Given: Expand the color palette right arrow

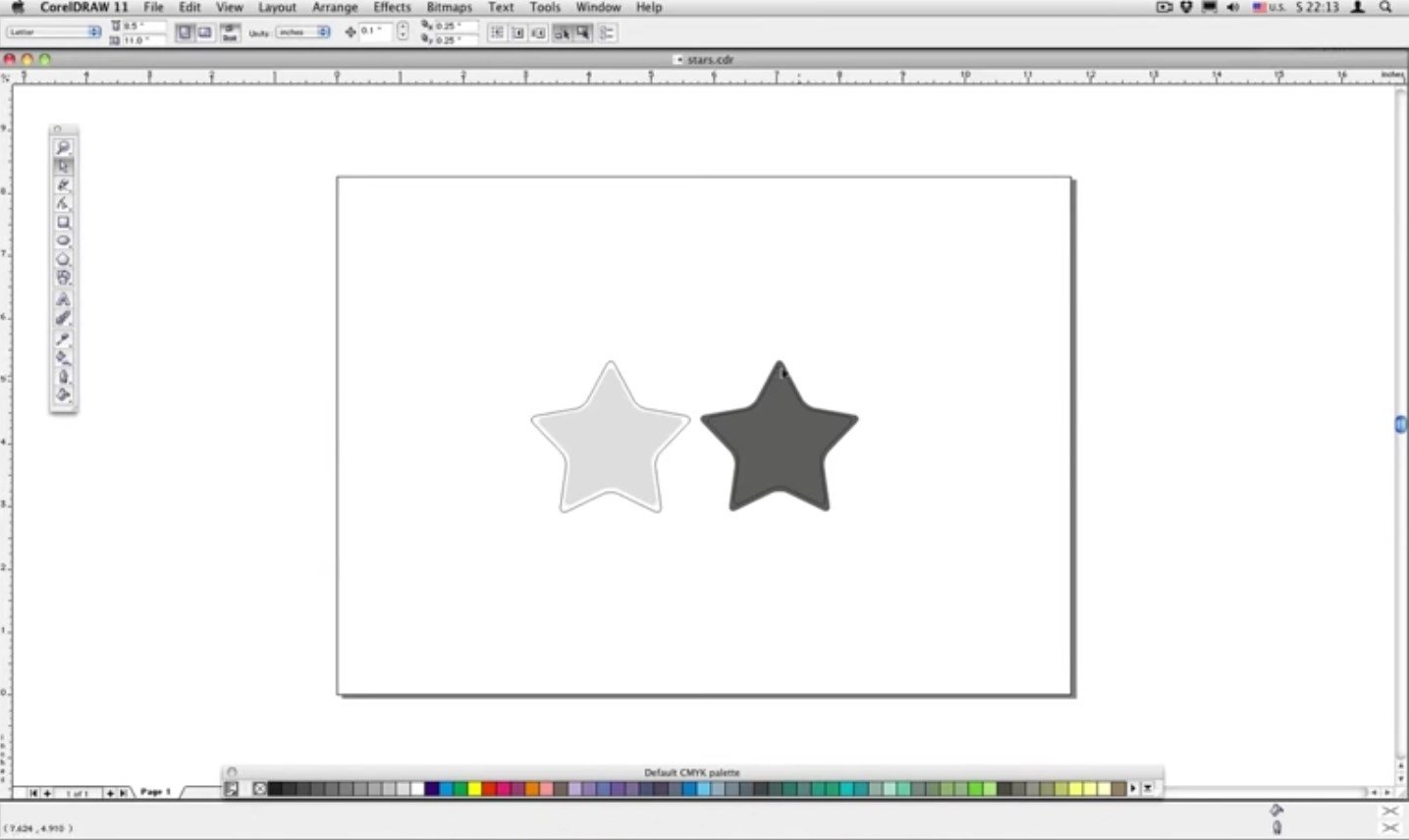Looking at the screenshot, I should click(1133, 788).
